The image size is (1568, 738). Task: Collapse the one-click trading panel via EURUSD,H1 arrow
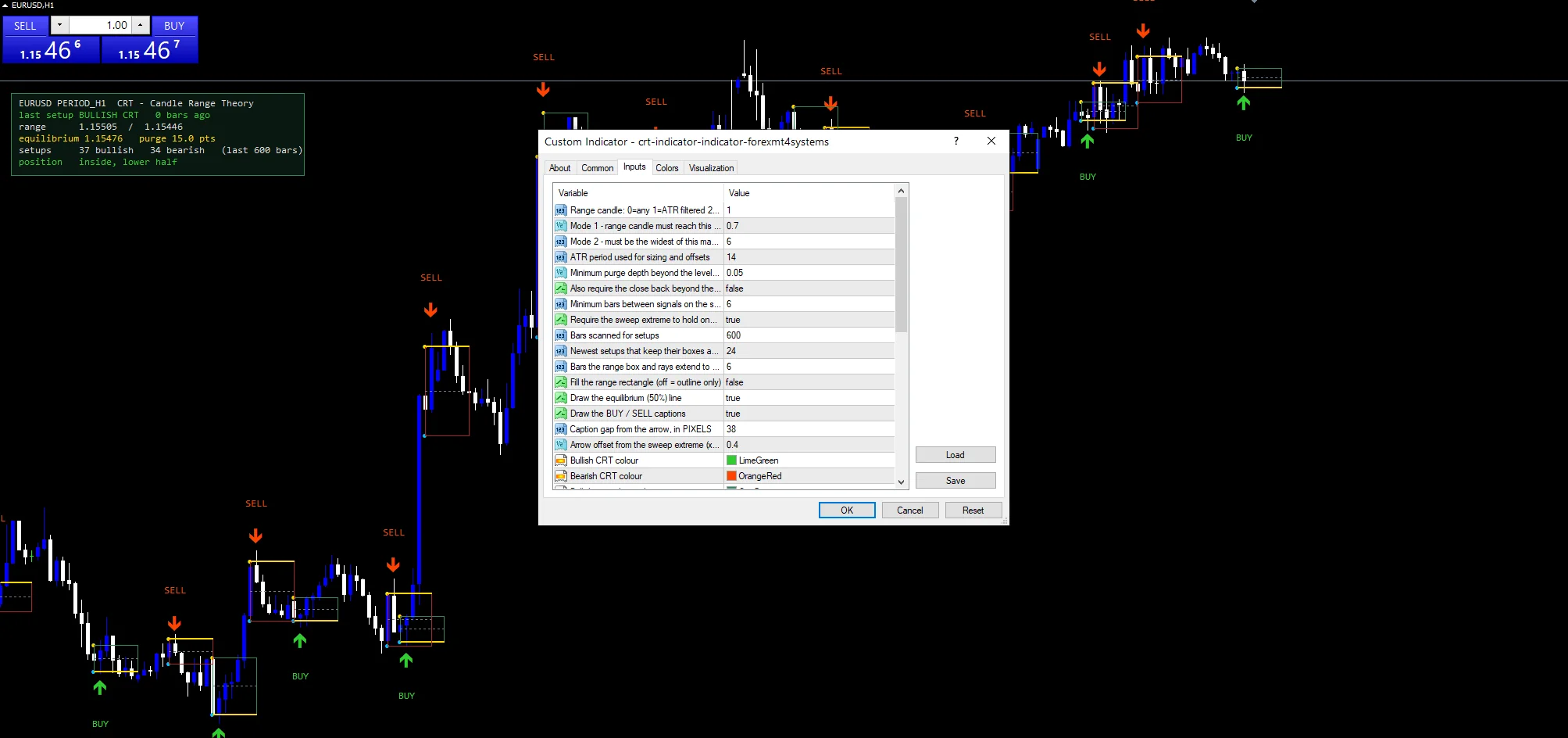tap(5, 5)
